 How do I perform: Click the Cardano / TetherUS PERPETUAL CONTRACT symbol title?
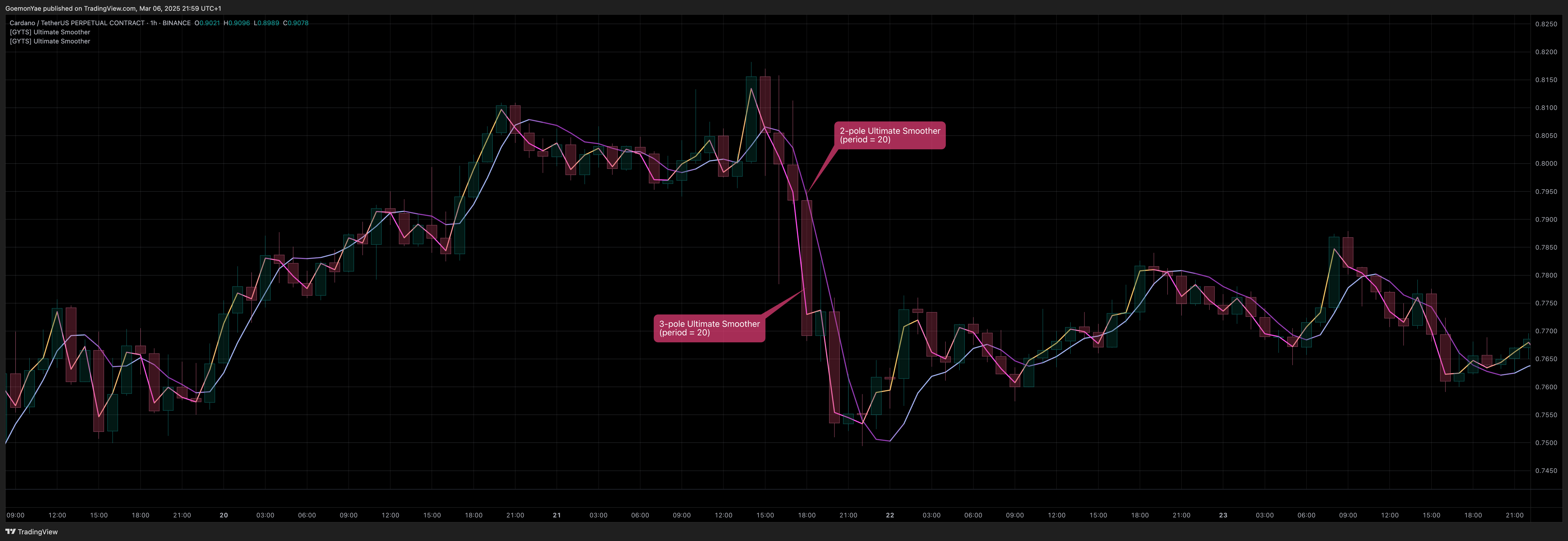pos(77,23)
